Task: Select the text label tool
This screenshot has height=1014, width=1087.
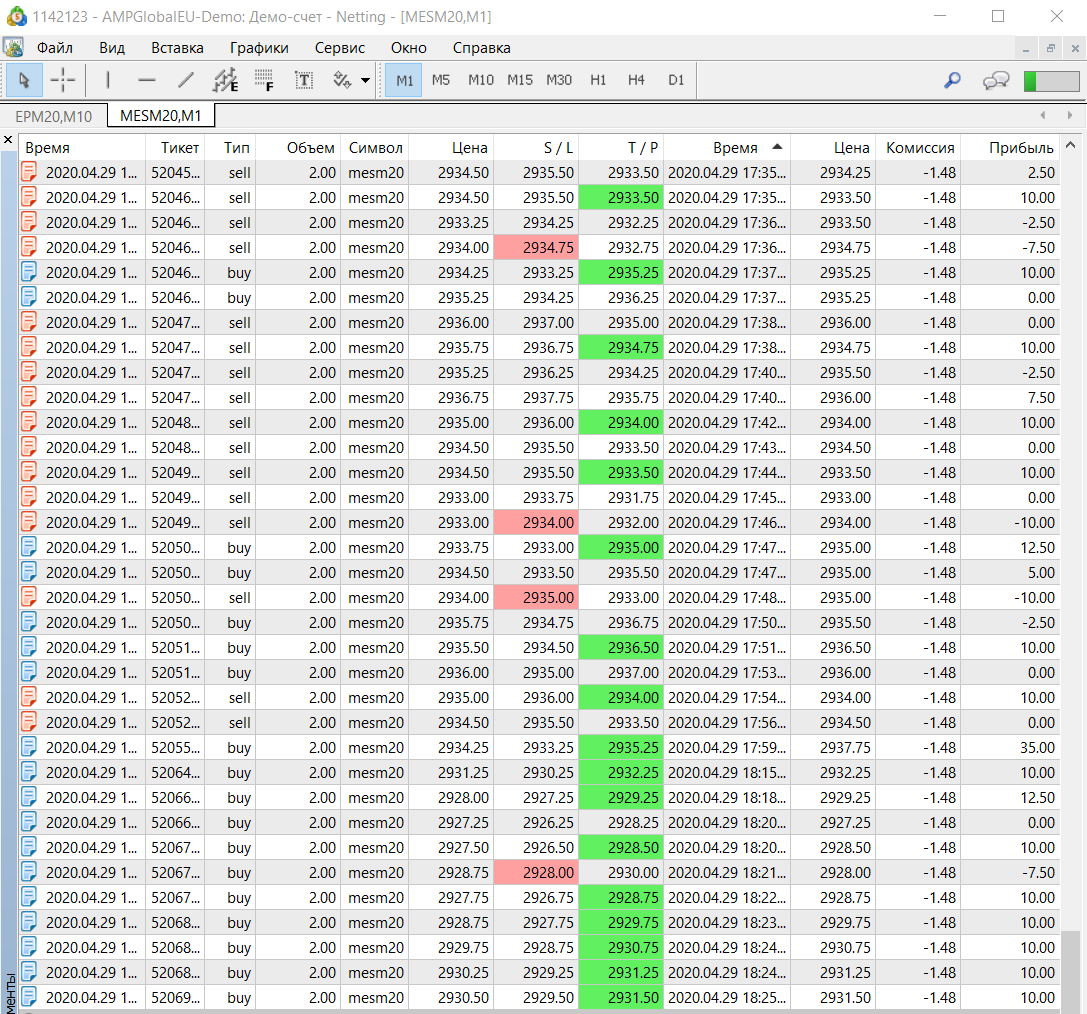Action: click(304, 80)
